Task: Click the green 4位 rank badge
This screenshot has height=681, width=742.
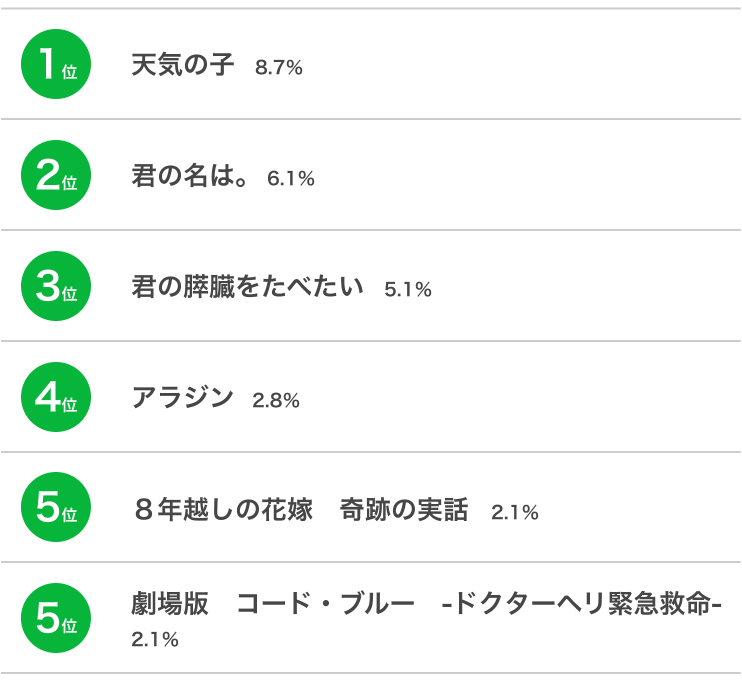Action: pyautogui.click(x=56, y=398)
